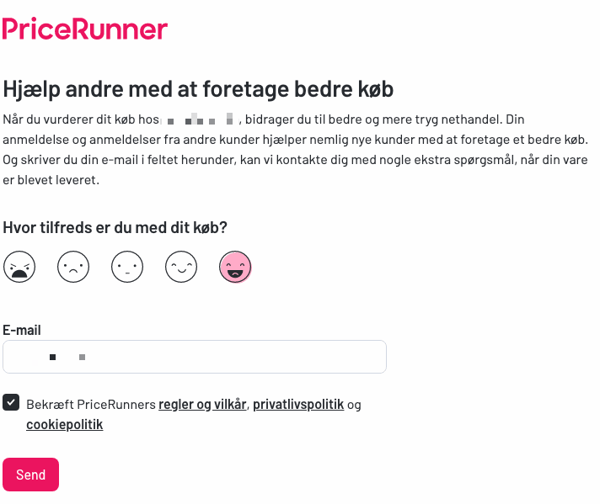Image resolution: width=600 pixels, height=504 pixels.
Task: Uncheck the Bekræft PriceRunners terms checkbox
Action: coord(11,403)
